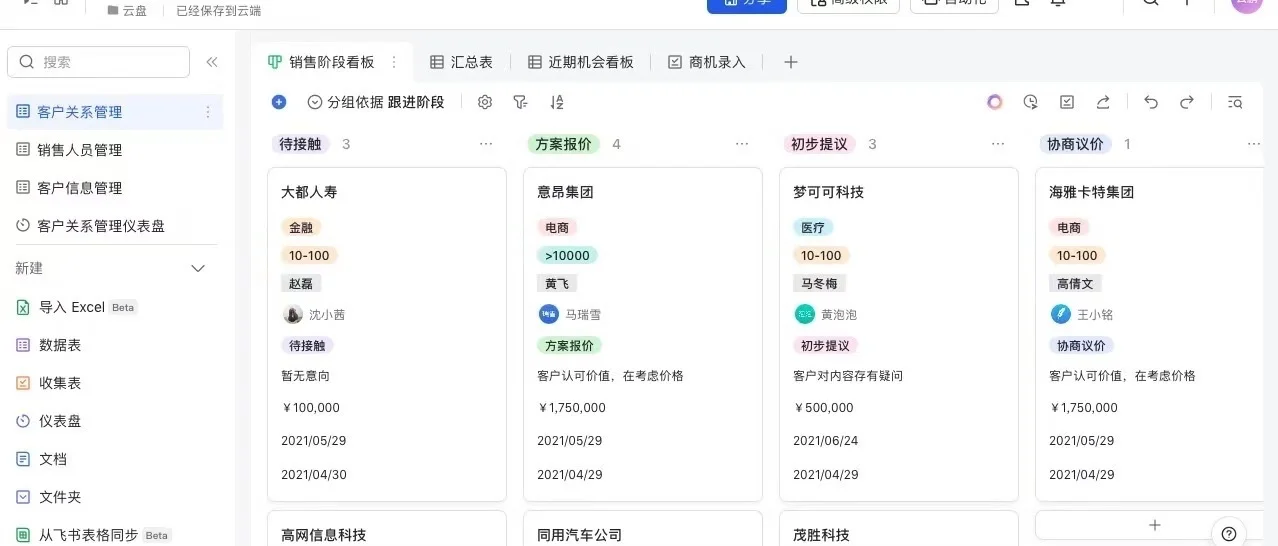Screen dimensions: 1278x546
Task: Click the 2021/04/30 date value
Action: click(x=314, y=475)
